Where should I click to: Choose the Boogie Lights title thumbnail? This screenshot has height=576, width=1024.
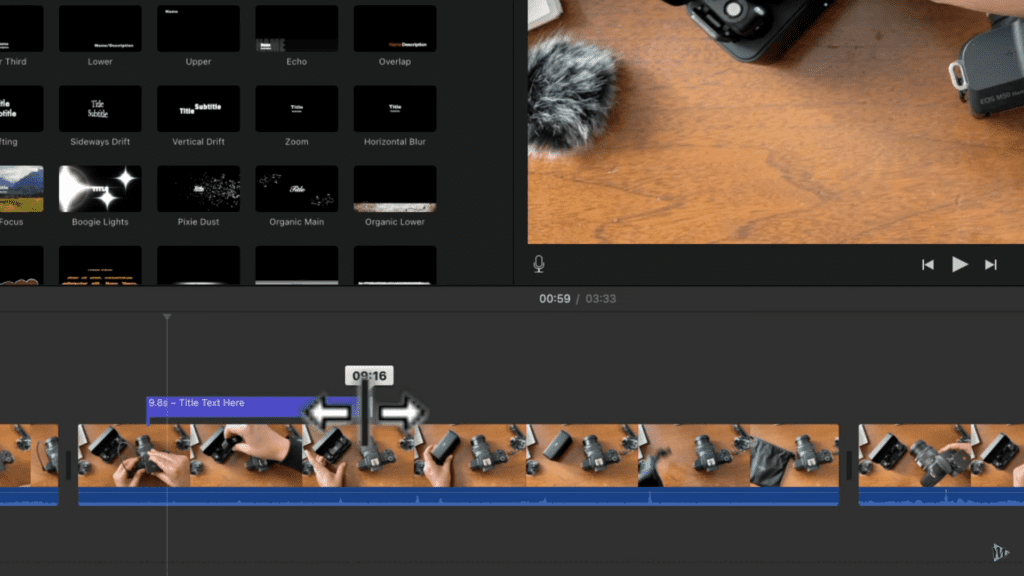(100, 189)
